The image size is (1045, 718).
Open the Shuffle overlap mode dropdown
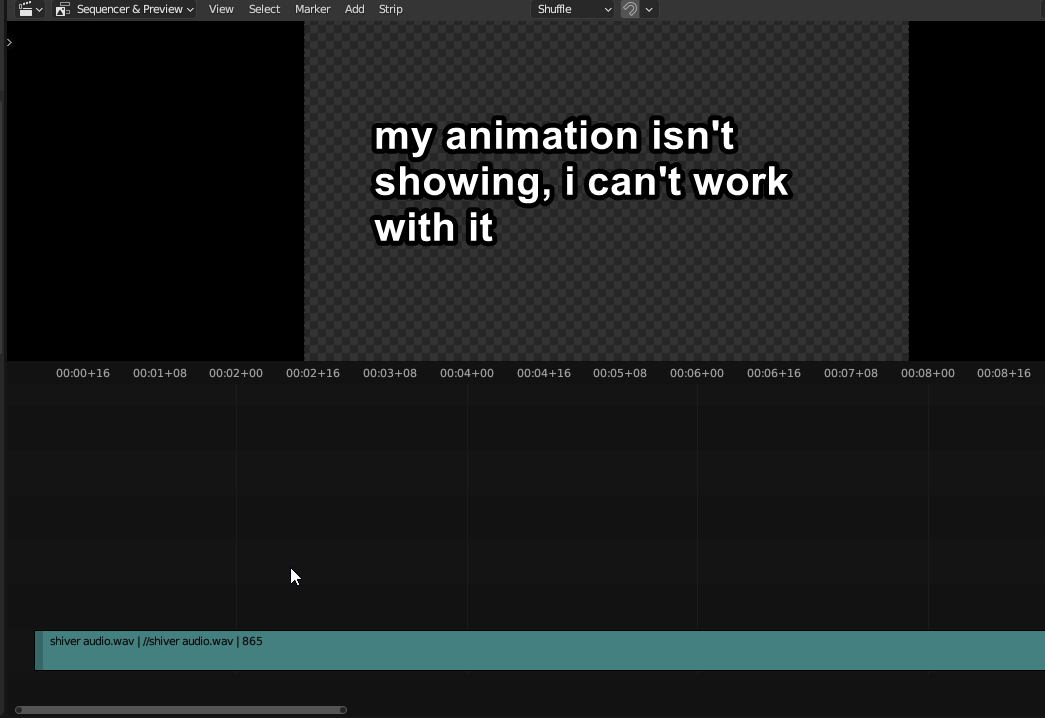click(x=573, y=9)
